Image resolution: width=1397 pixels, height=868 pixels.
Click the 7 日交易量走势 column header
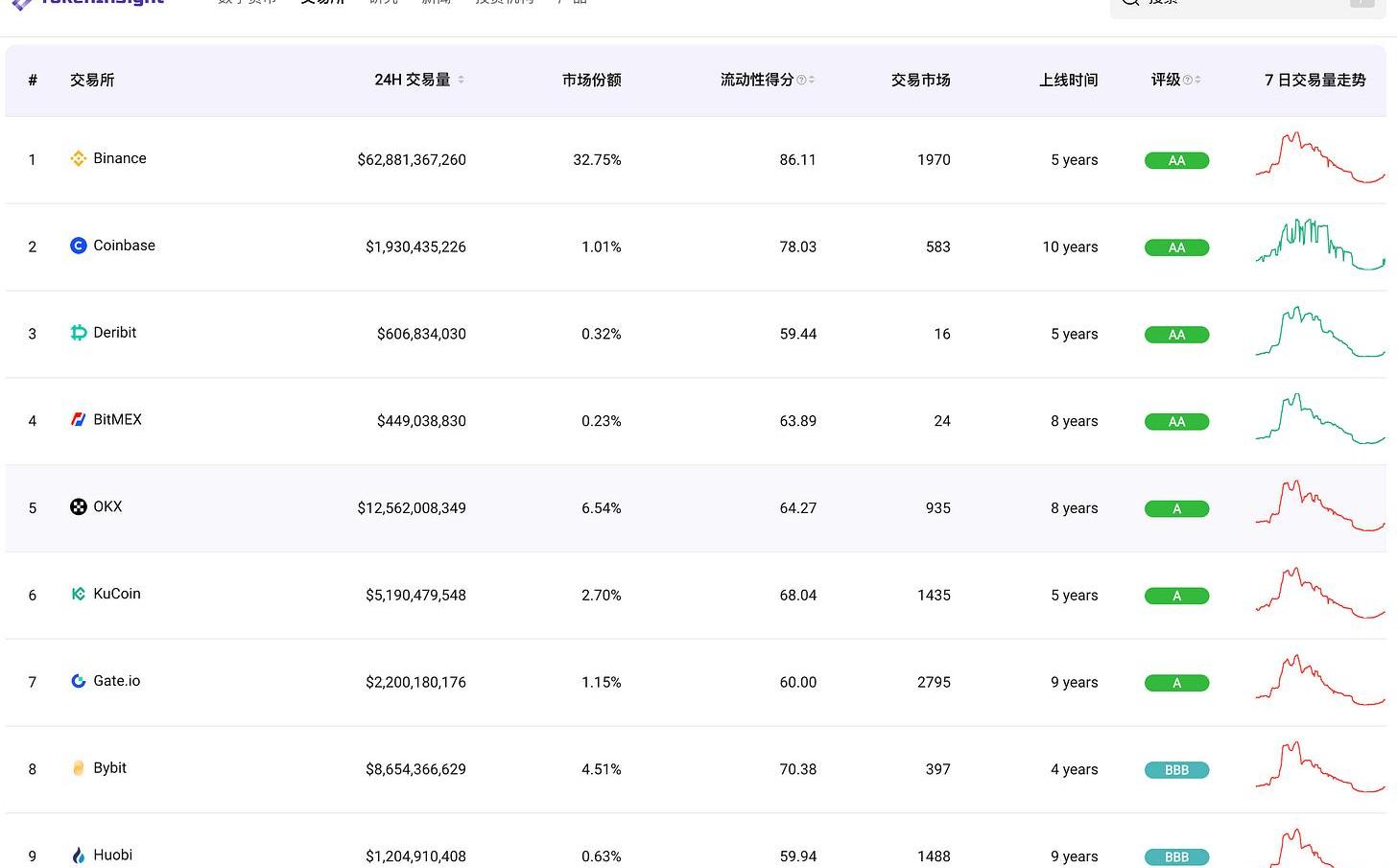pos(1315,80)
